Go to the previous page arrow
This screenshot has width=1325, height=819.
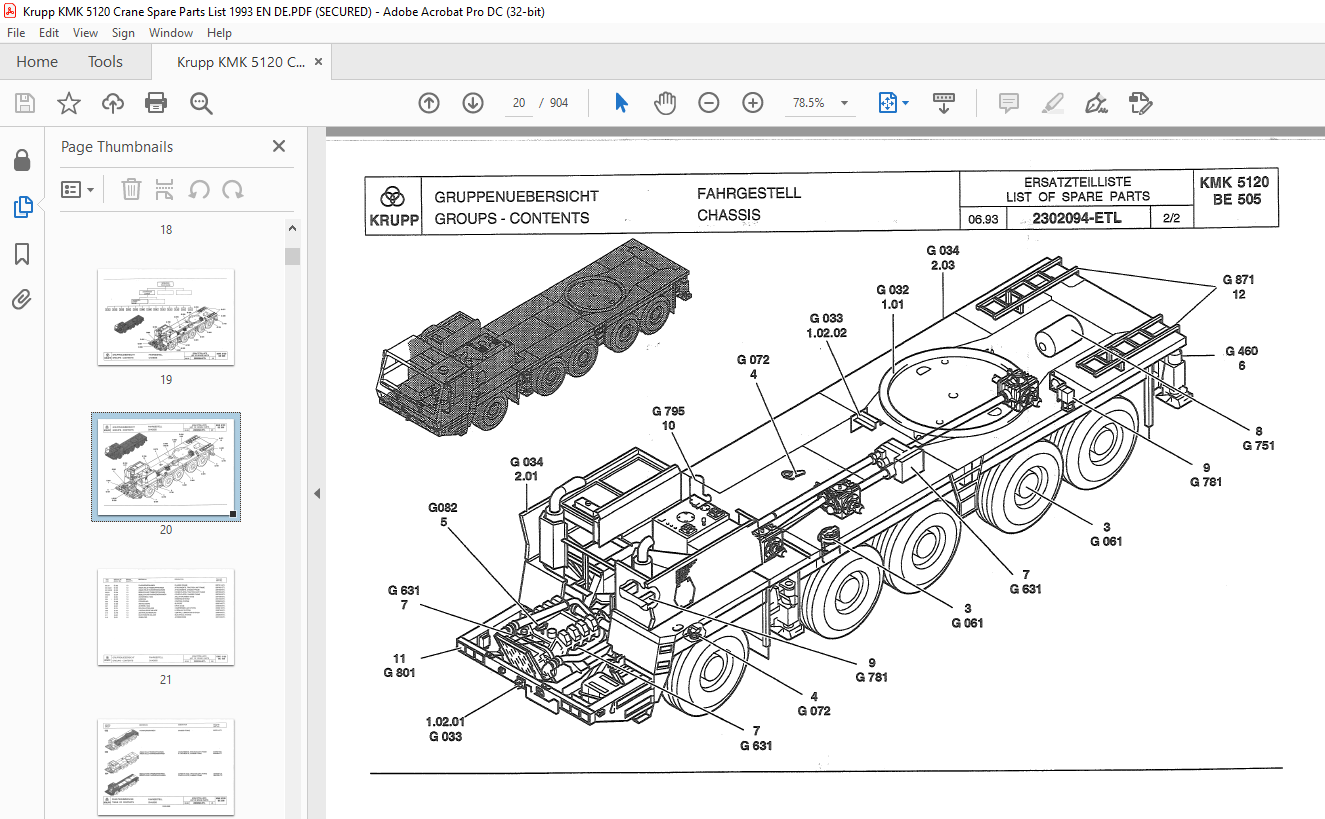[x=429, y=103]
